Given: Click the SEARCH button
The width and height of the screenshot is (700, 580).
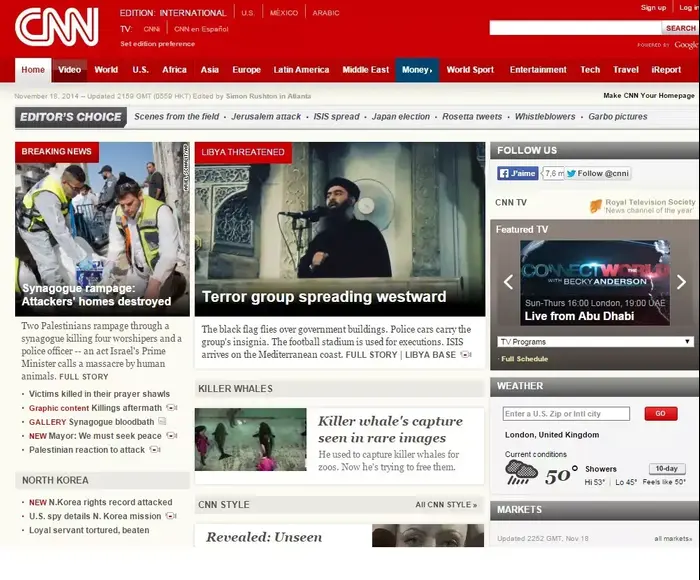Looking at the screenshot, I should [680, 28].
